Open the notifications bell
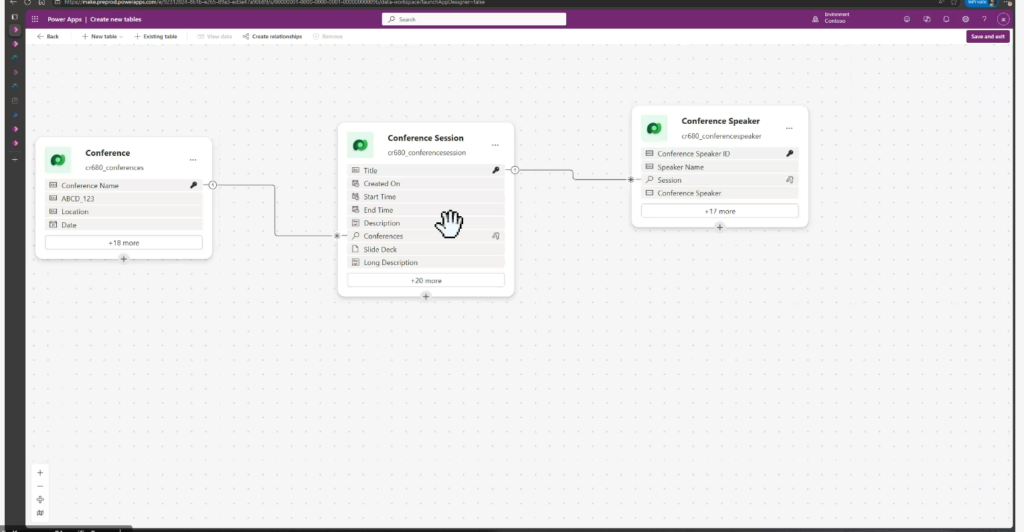The width and height of the screenshot is (1024, 532). point(946,20)
